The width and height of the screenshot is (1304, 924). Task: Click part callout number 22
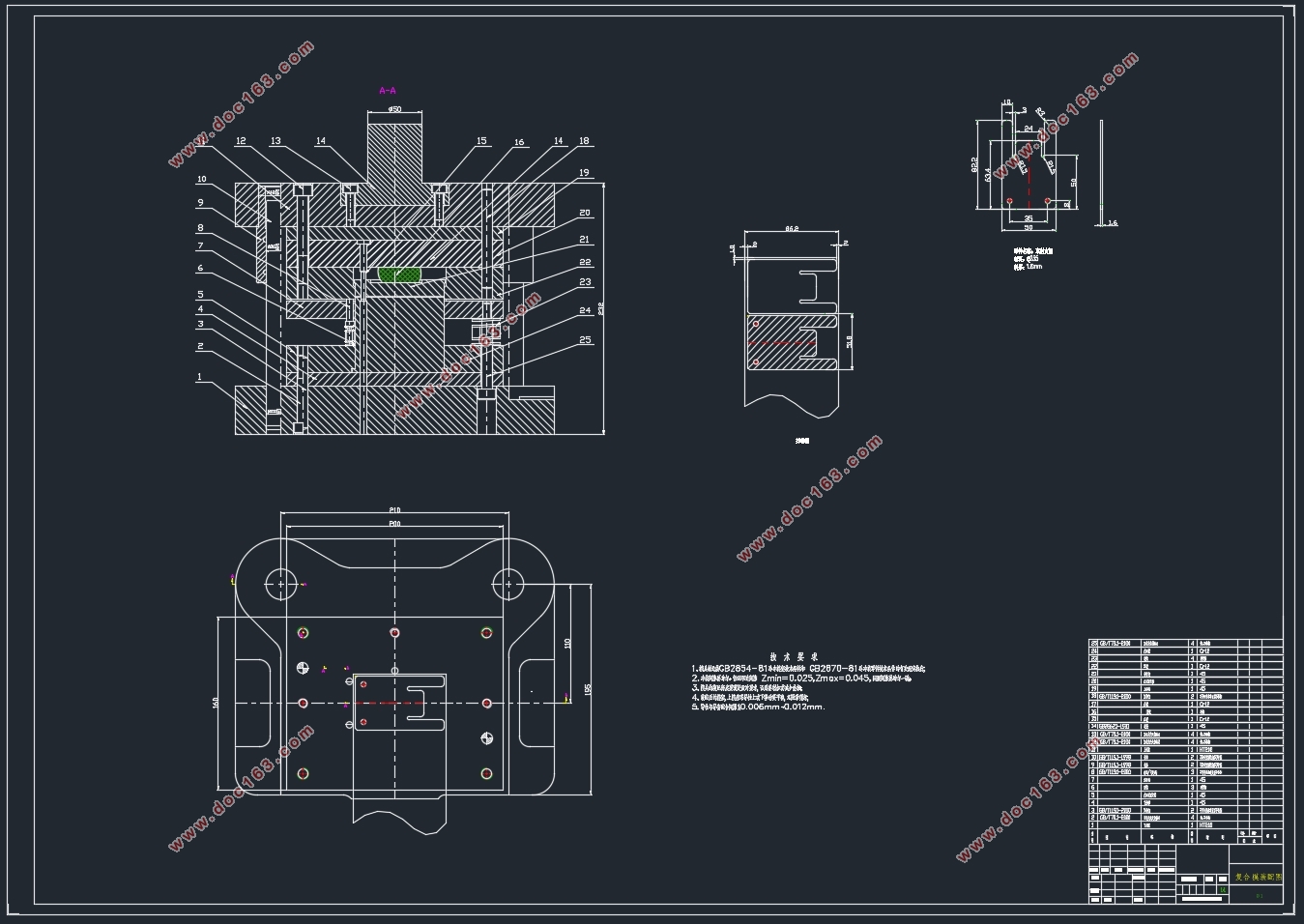[x=585, y=262]
